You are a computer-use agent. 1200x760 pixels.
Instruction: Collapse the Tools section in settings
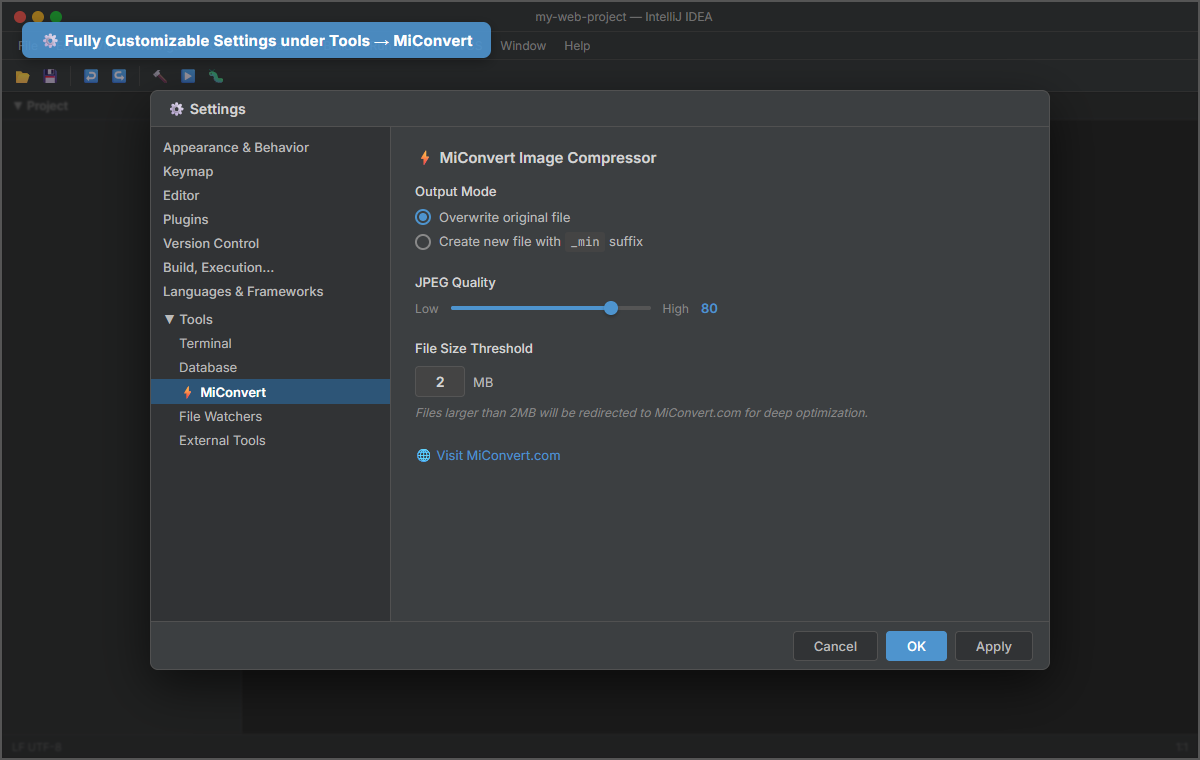tap(170, 319)
